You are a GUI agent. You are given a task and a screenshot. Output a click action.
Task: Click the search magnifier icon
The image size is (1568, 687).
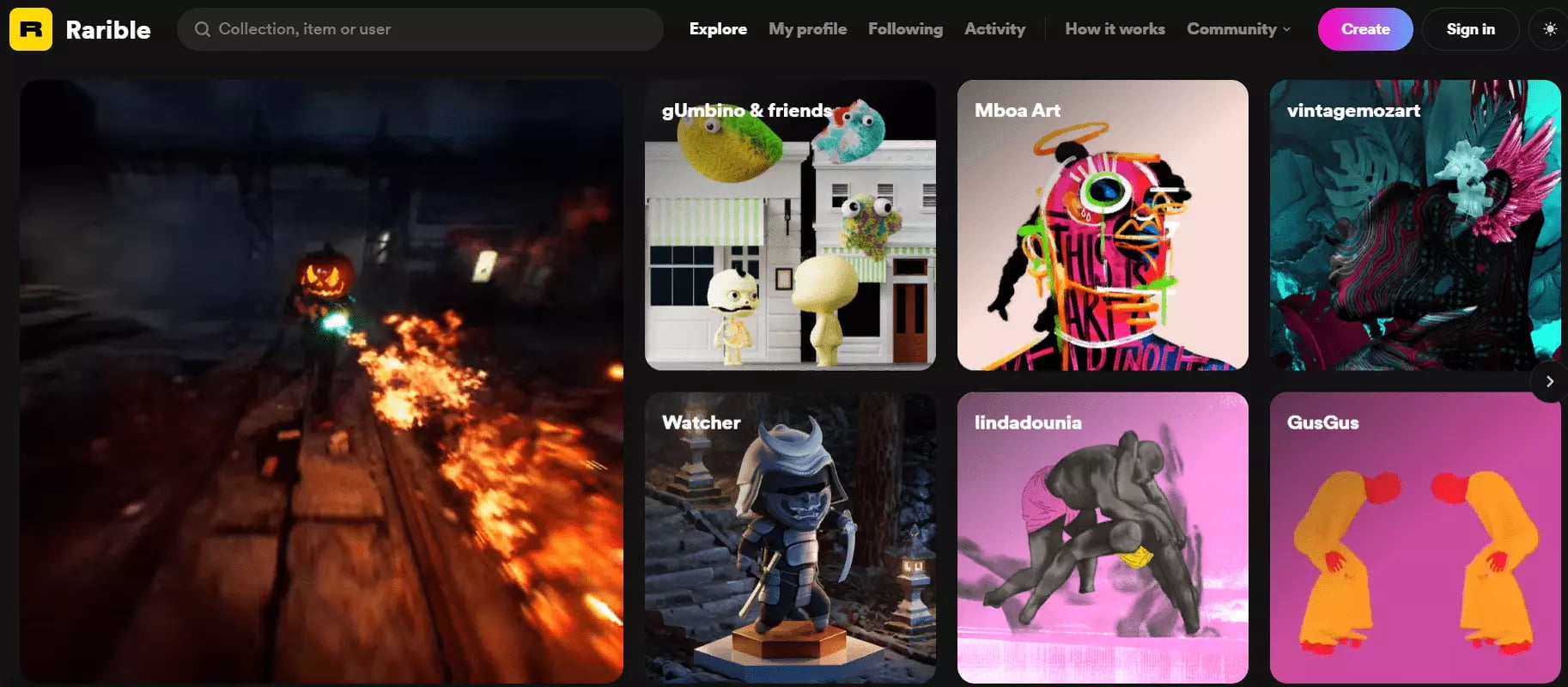[203, 29]
